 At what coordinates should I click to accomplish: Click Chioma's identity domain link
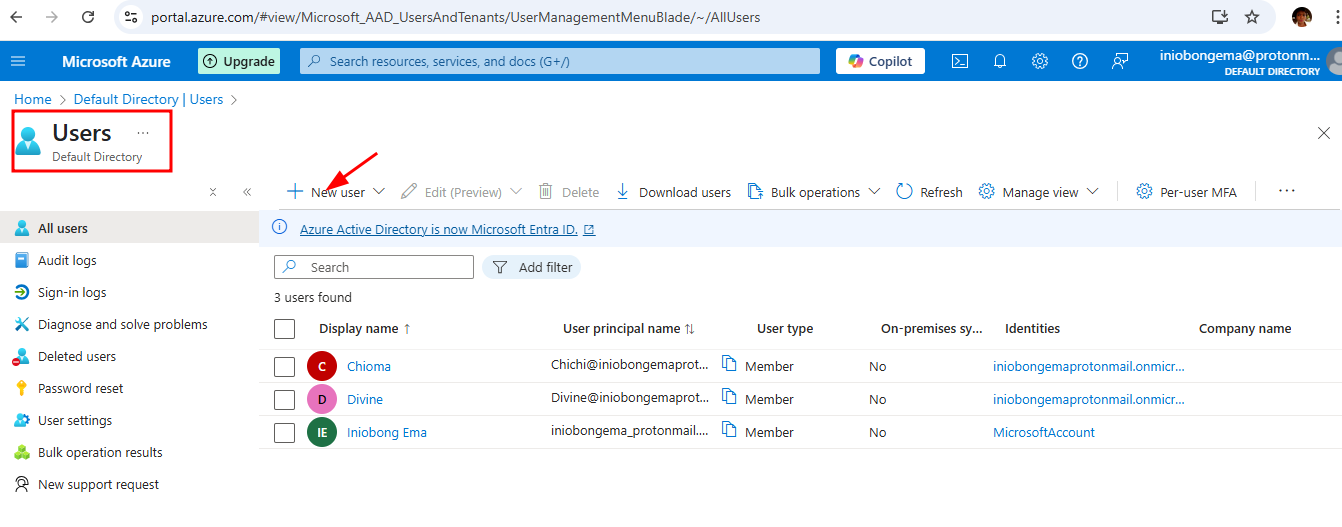(x=1089, y=366)
